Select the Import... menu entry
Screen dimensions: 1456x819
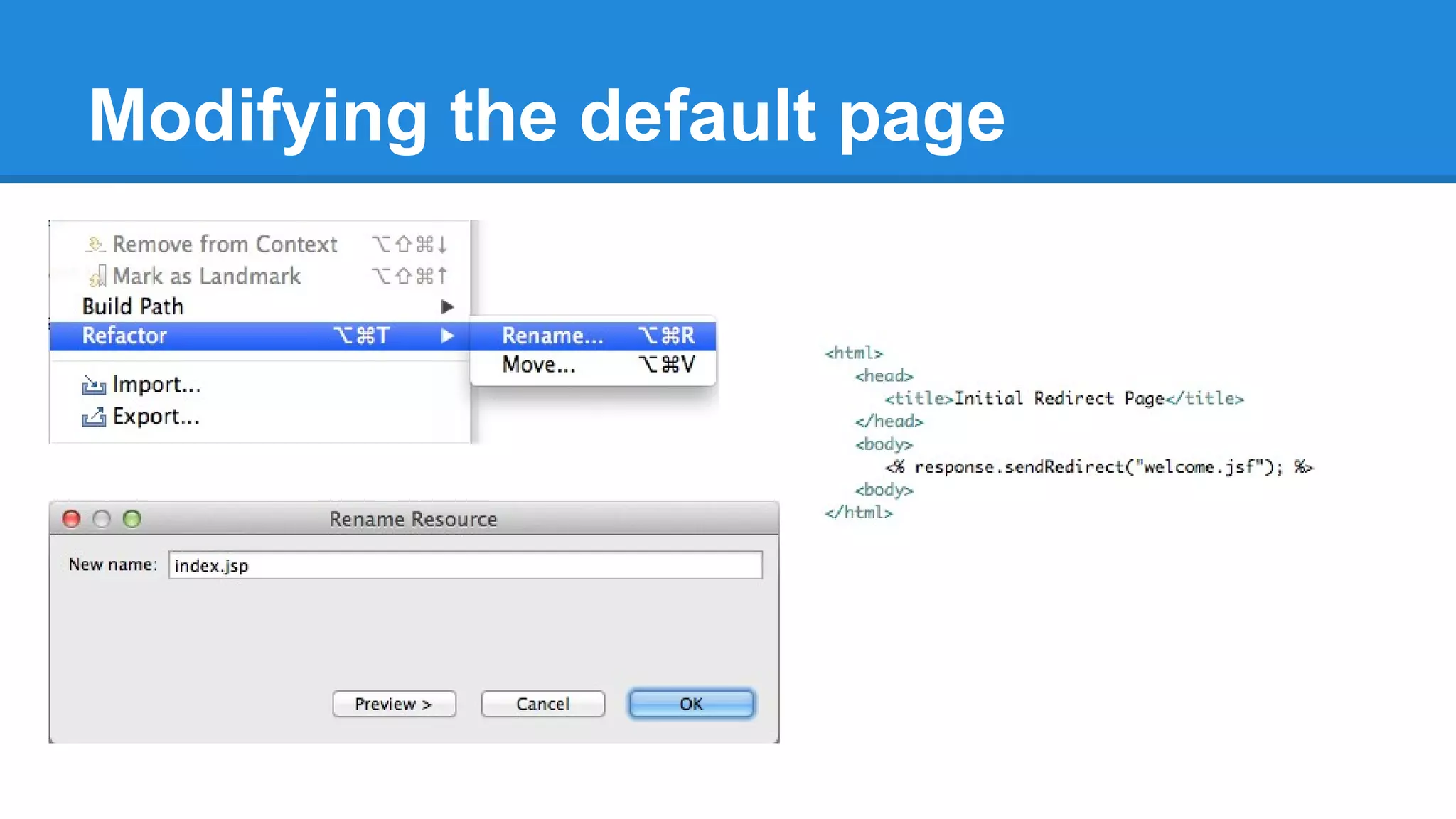click(x=260, y=385)
